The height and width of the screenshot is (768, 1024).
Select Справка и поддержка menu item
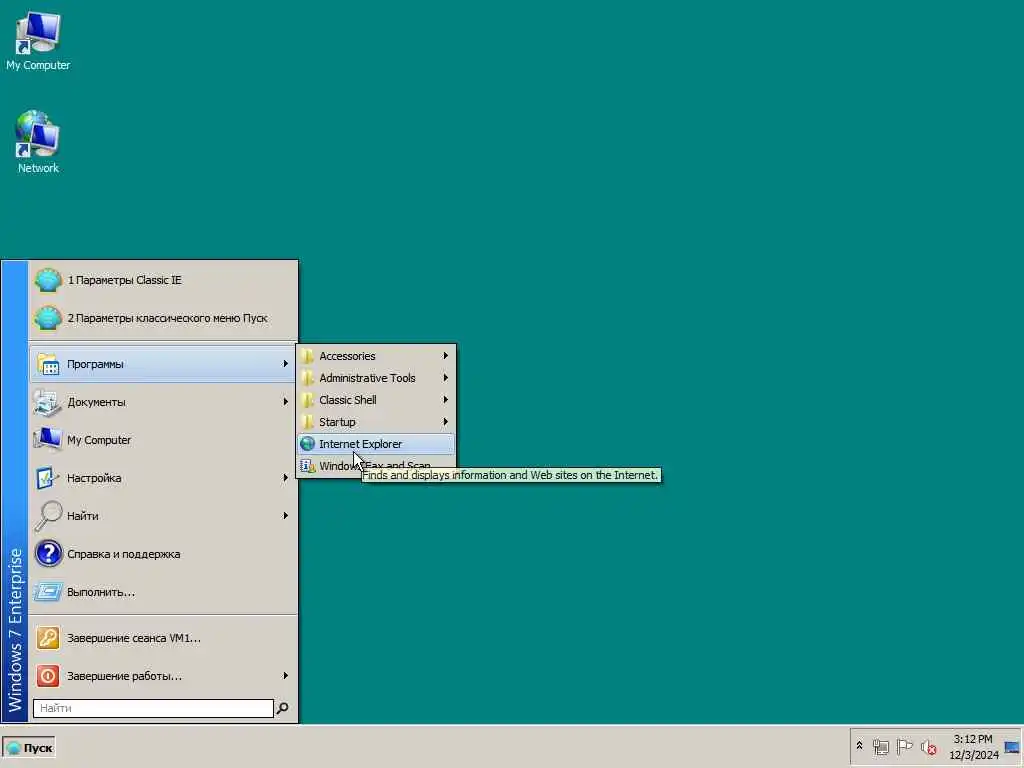163,554
